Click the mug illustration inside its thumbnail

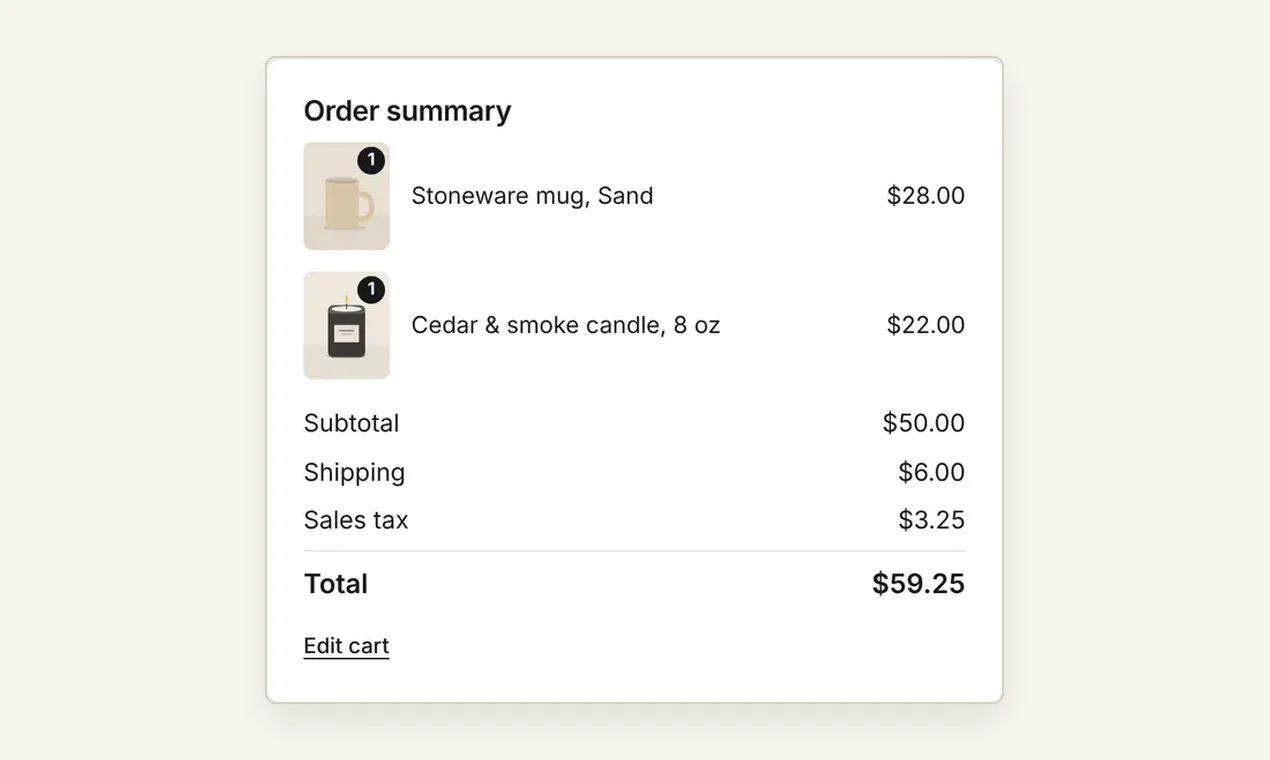pos(348,203)
